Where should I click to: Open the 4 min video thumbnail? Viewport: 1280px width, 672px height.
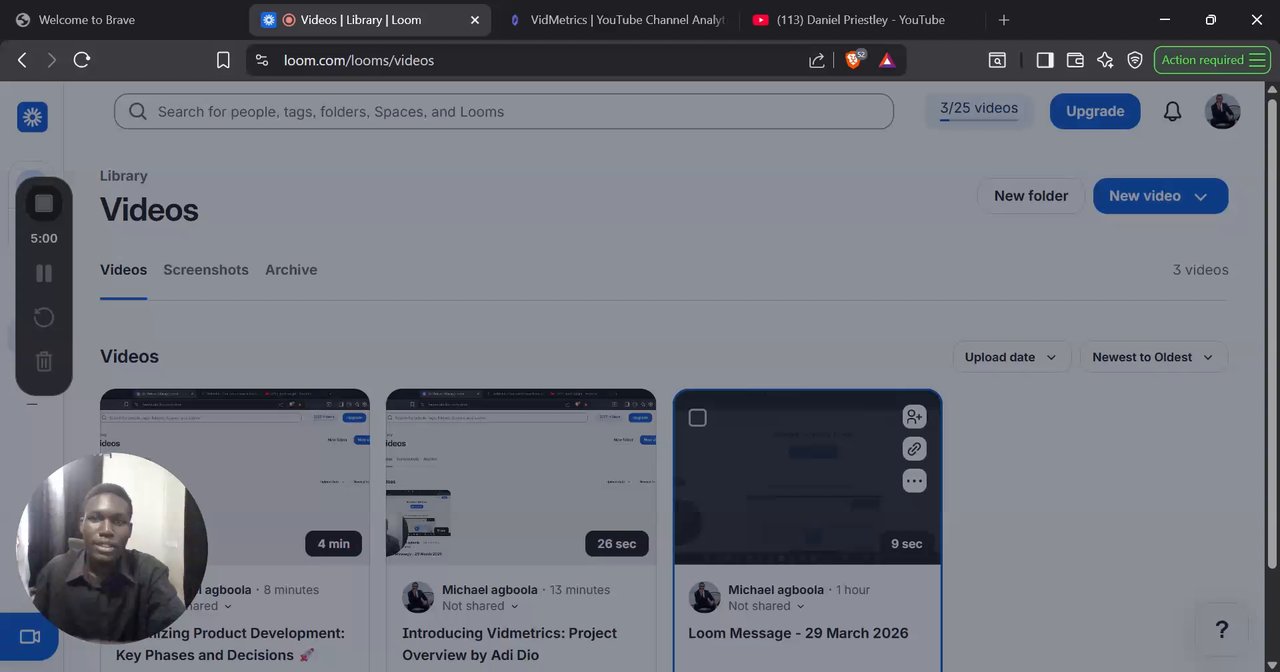click(x=235, y=477)
